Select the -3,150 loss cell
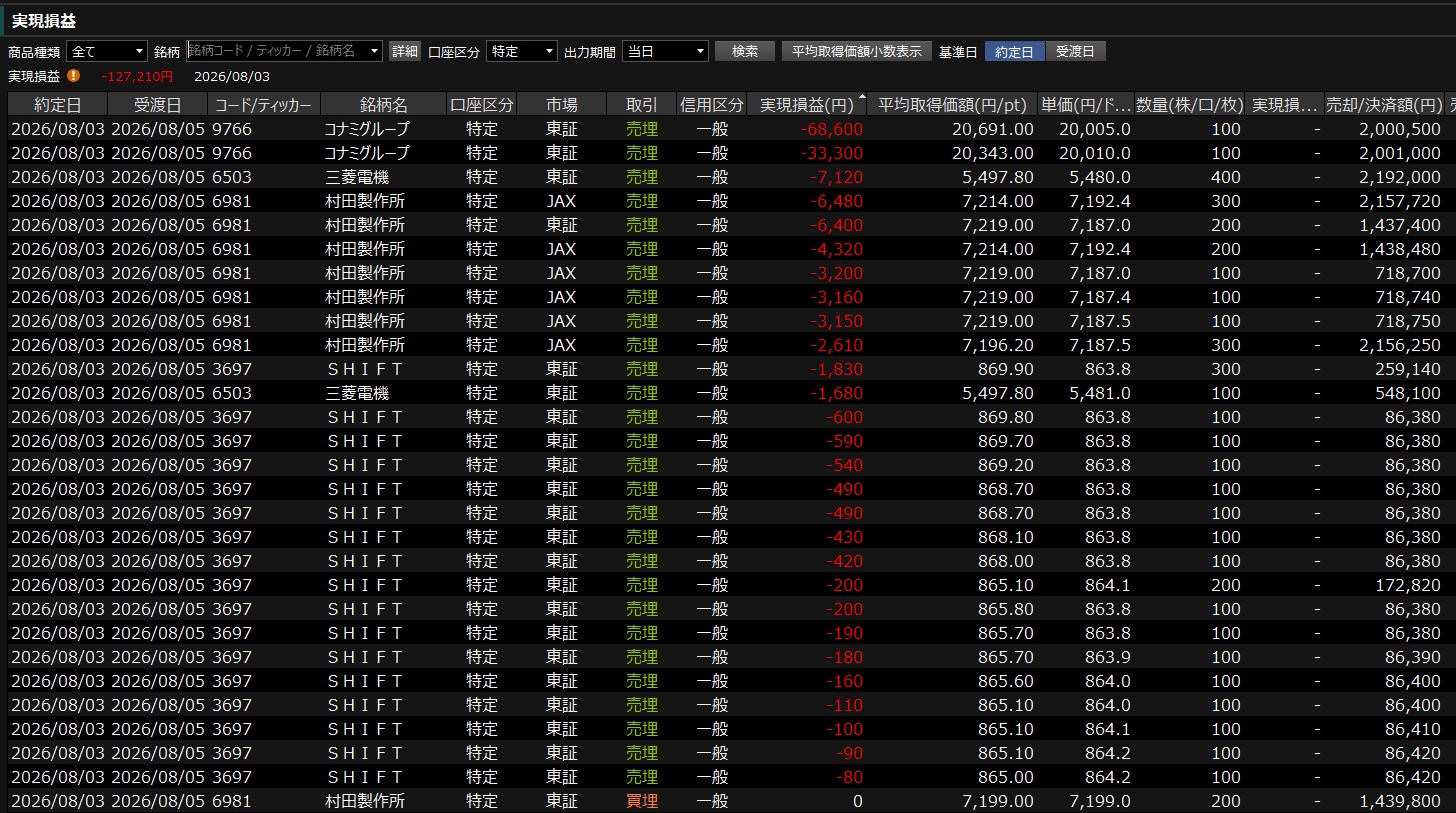 (x=837, y=321)
